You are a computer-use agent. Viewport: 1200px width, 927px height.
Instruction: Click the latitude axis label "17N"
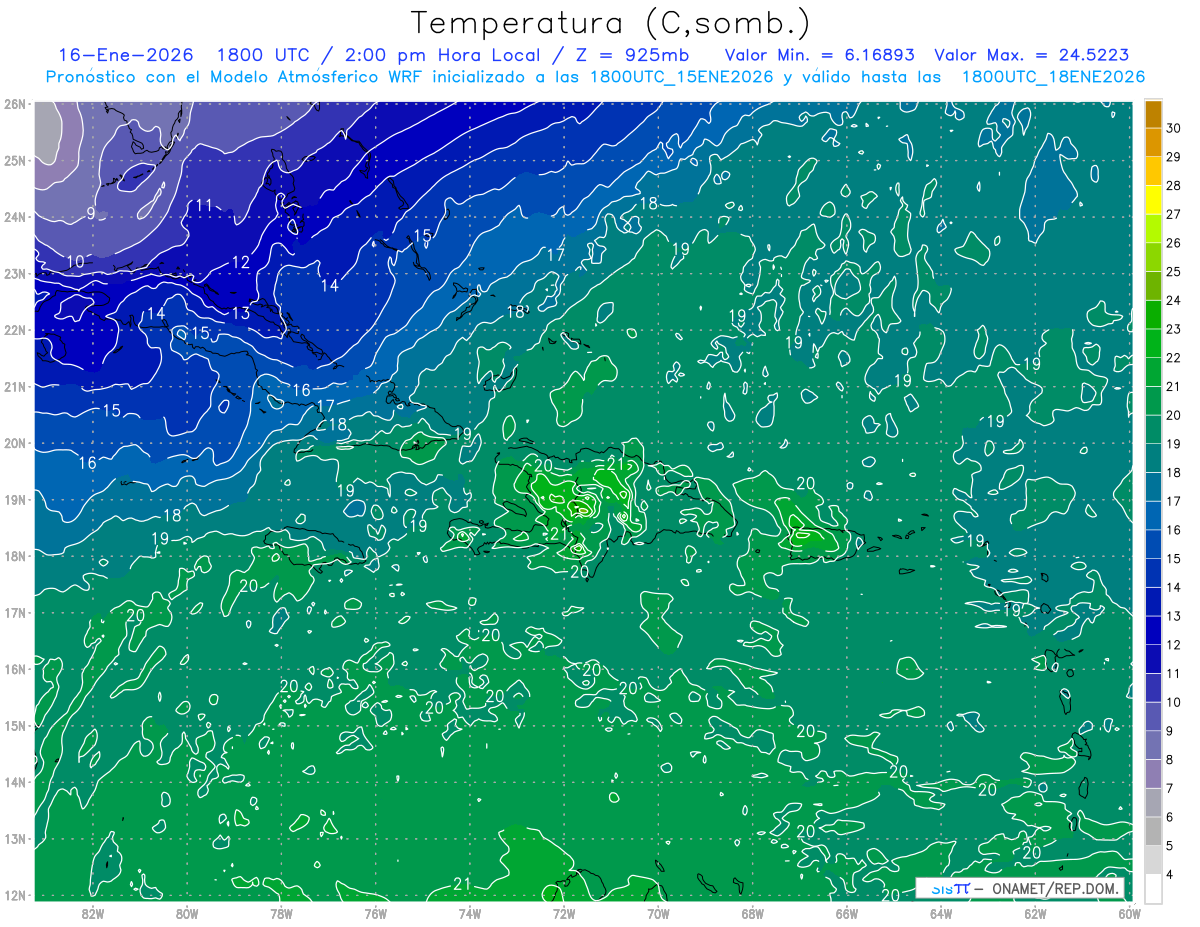(x=15, y=612)
